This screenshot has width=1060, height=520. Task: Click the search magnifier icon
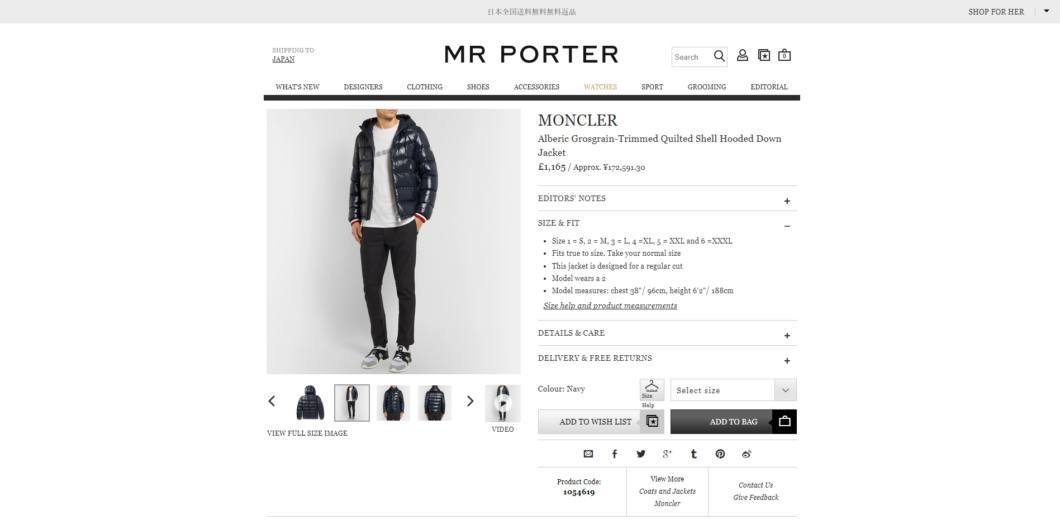pyautogui.click(x=719, y=56)
